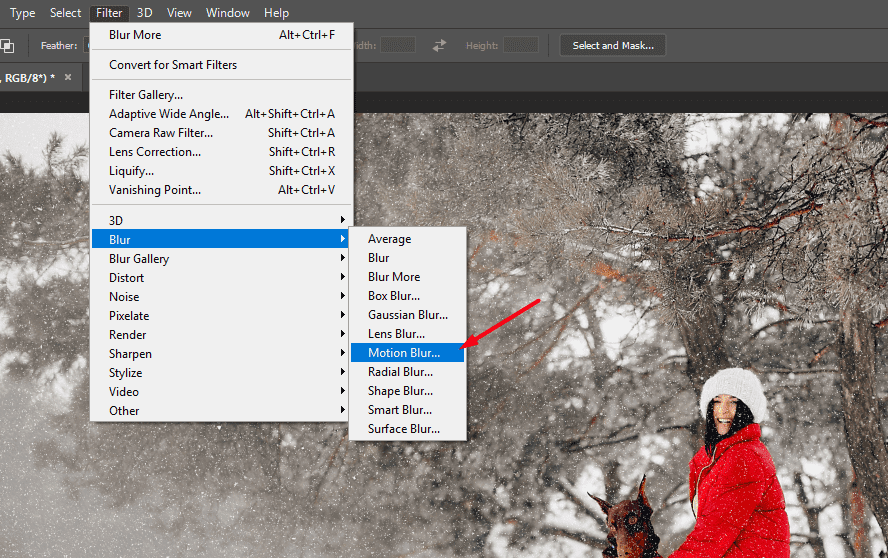Open Vanishing Point filter
Viewport: 888px width, 558px height.
221,190
